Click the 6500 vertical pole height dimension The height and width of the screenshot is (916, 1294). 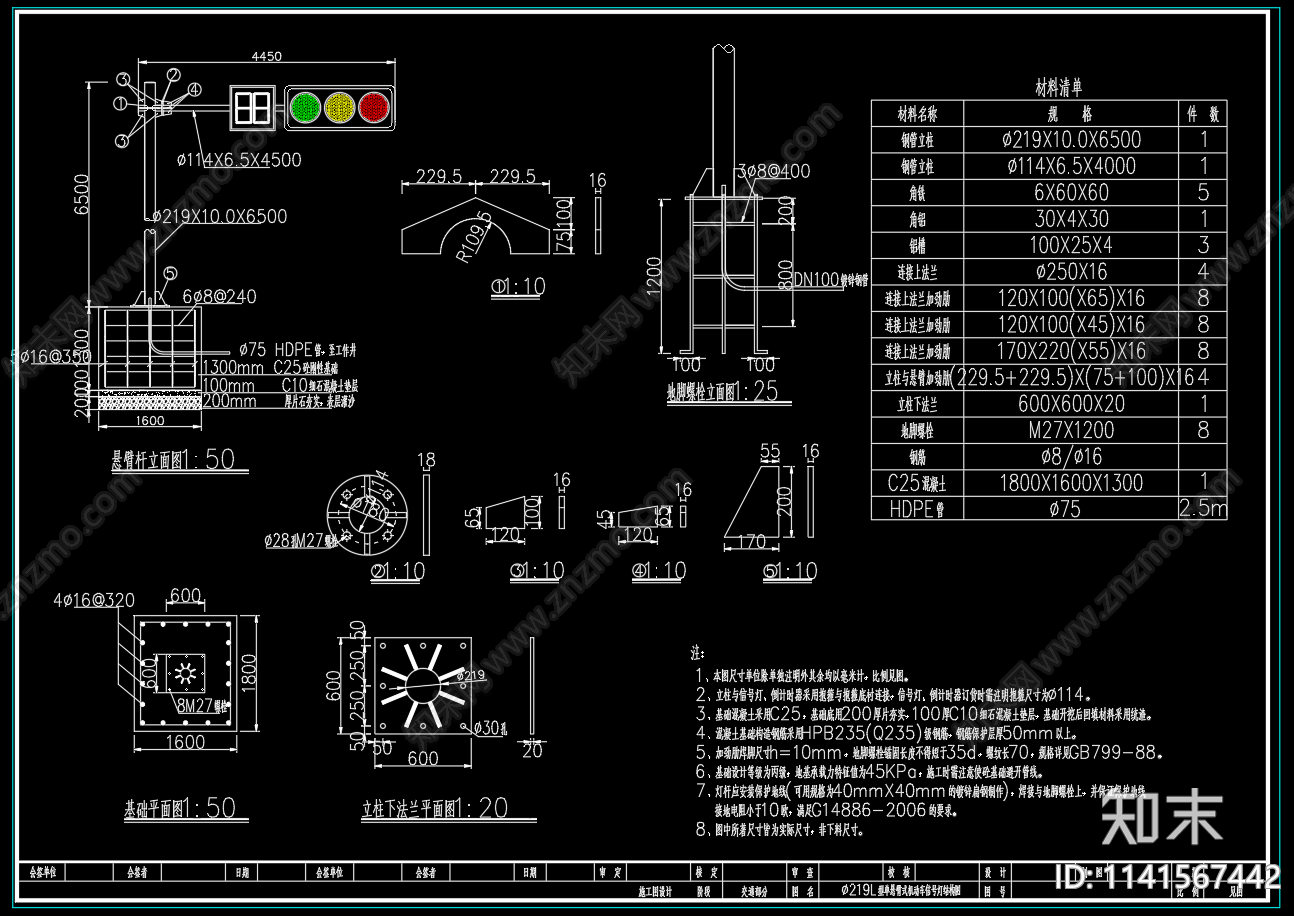point(83,197)
